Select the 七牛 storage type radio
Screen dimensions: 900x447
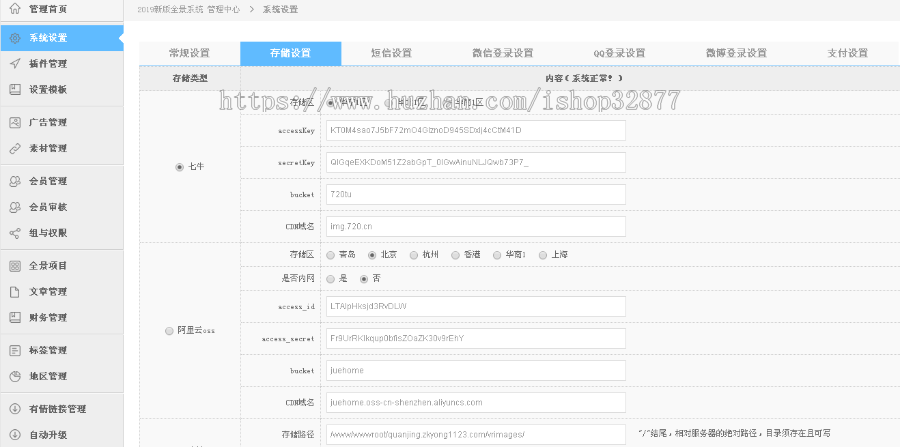(179, 167)
